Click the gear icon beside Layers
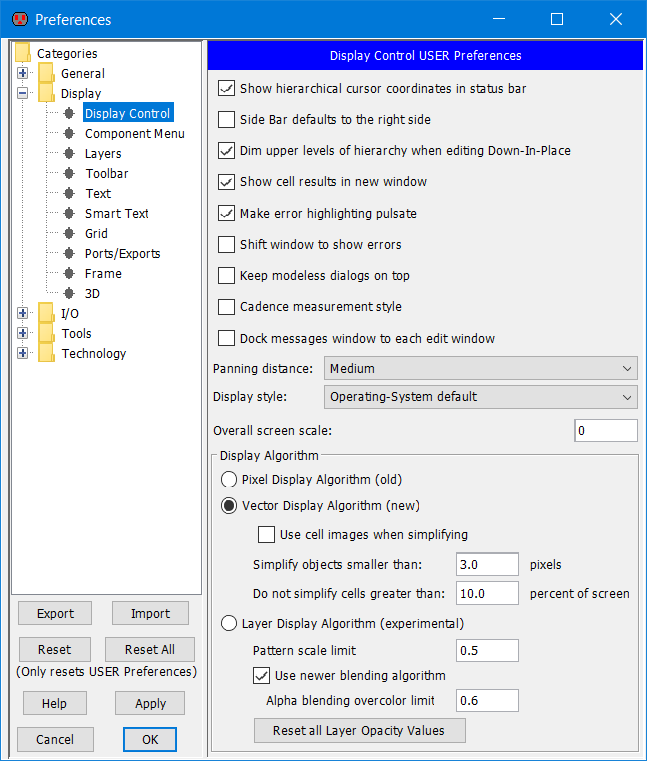647x761 pixels. (69, 153)
